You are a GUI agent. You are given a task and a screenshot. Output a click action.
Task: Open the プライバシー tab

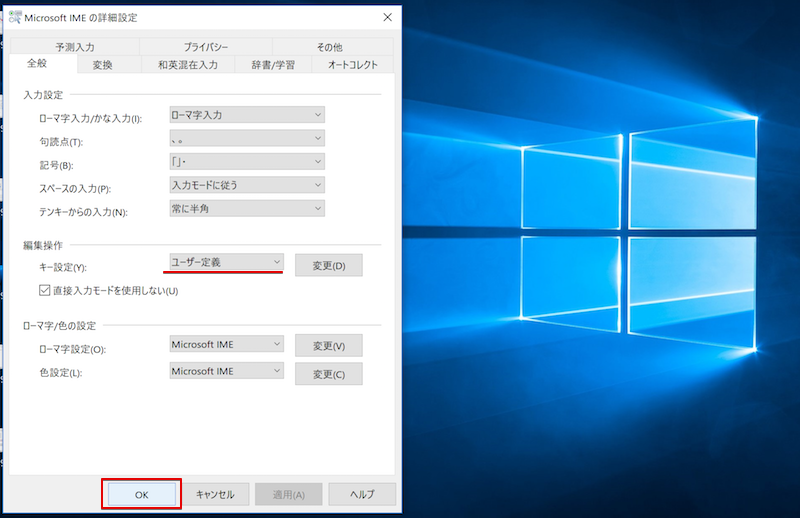pyautogui.click(x=205, y=46)
